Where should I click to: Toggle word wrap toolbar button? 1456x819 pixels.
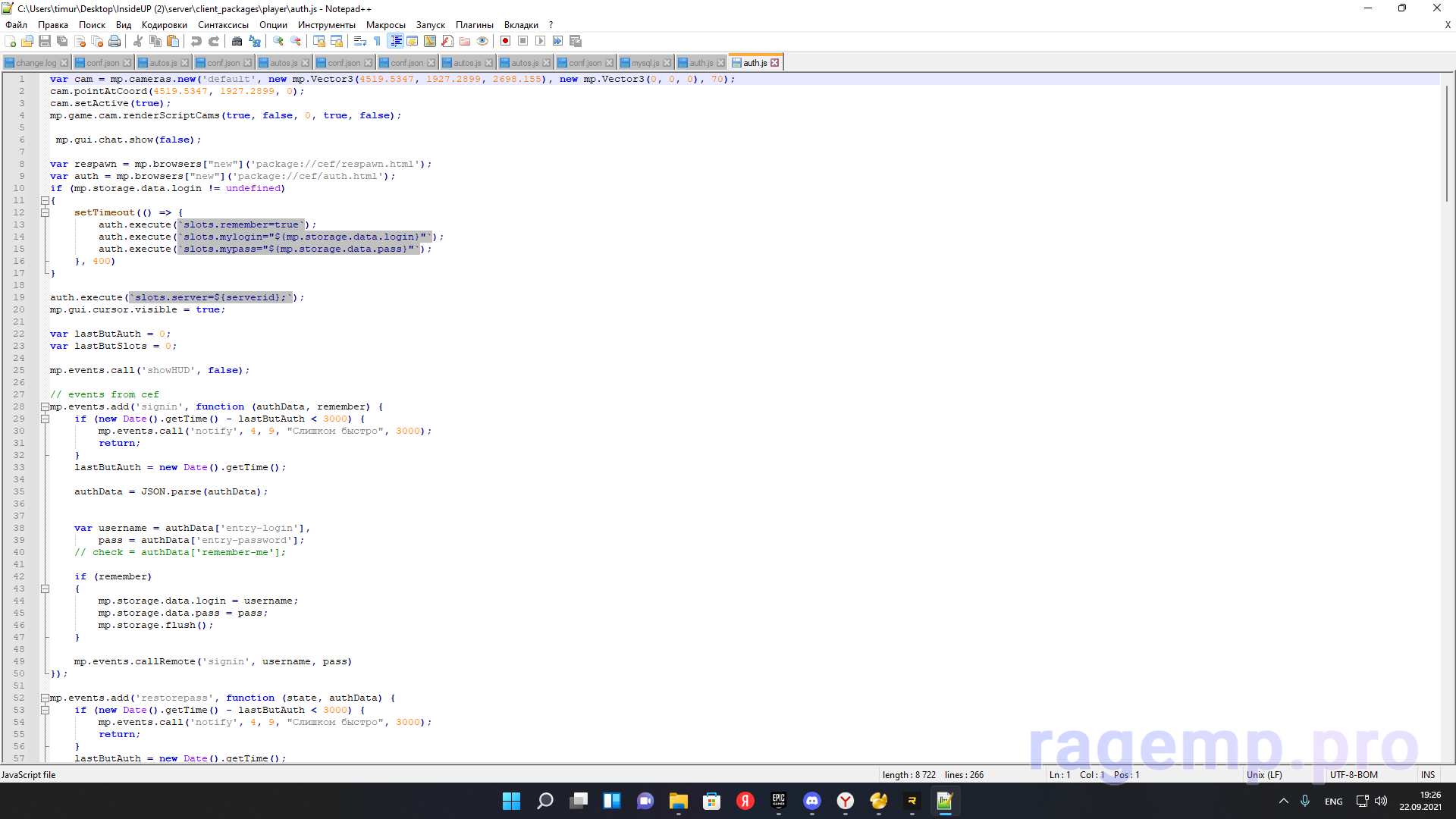[360, 41]
